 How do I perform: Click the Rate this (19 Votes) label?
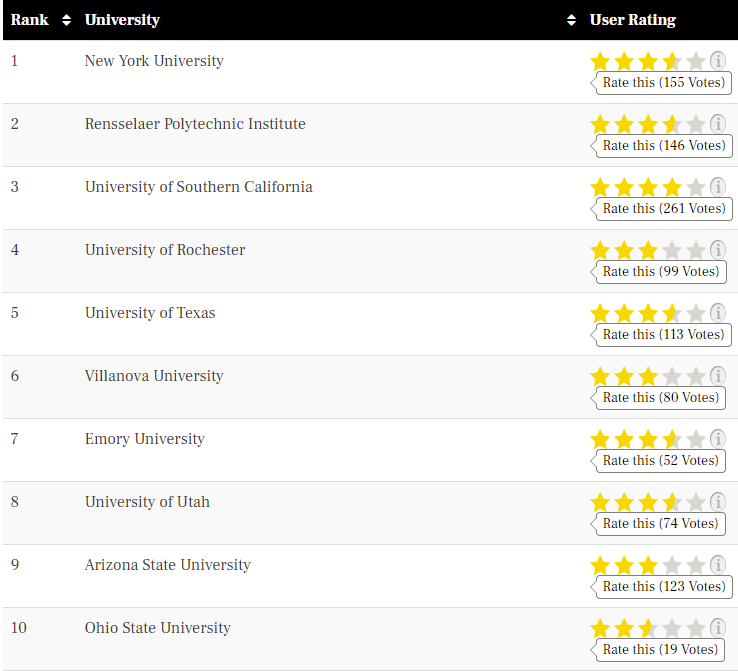660,649
